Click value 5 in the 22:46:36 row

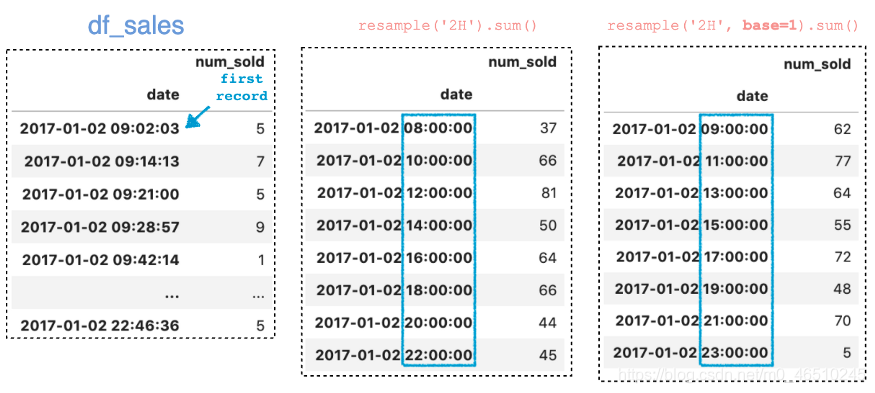(260, 325)
